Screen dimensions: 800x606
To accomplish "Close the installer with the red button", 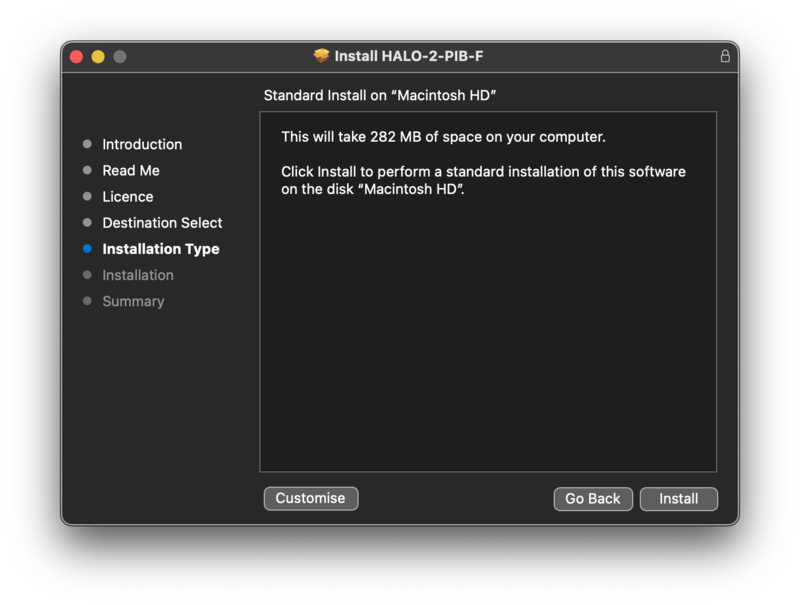I will tap(76, 57).
